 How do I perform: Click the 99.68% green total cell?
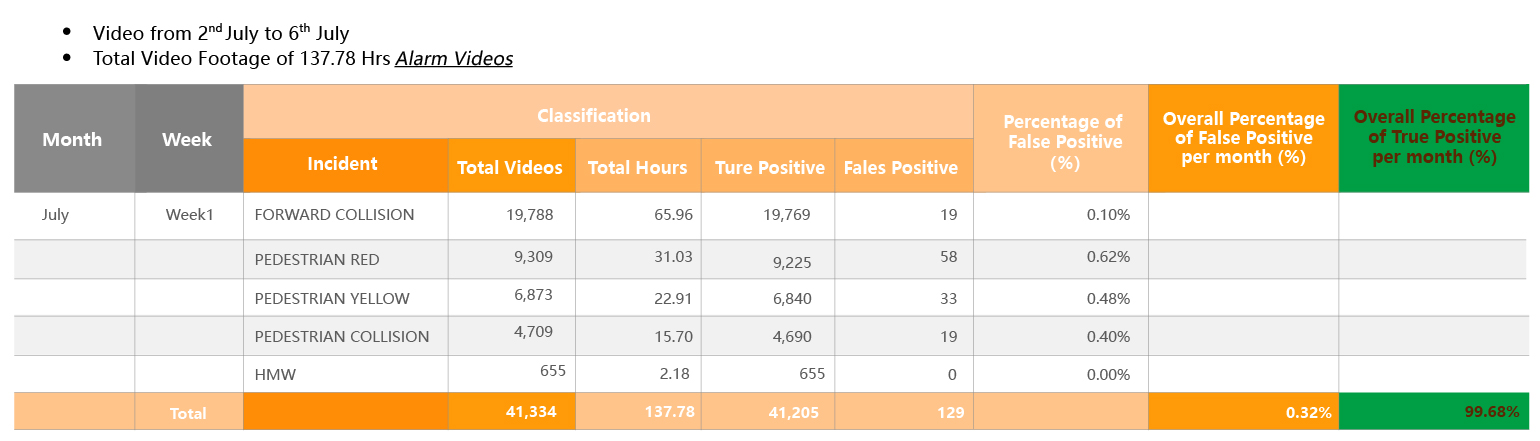point(1496,412)
